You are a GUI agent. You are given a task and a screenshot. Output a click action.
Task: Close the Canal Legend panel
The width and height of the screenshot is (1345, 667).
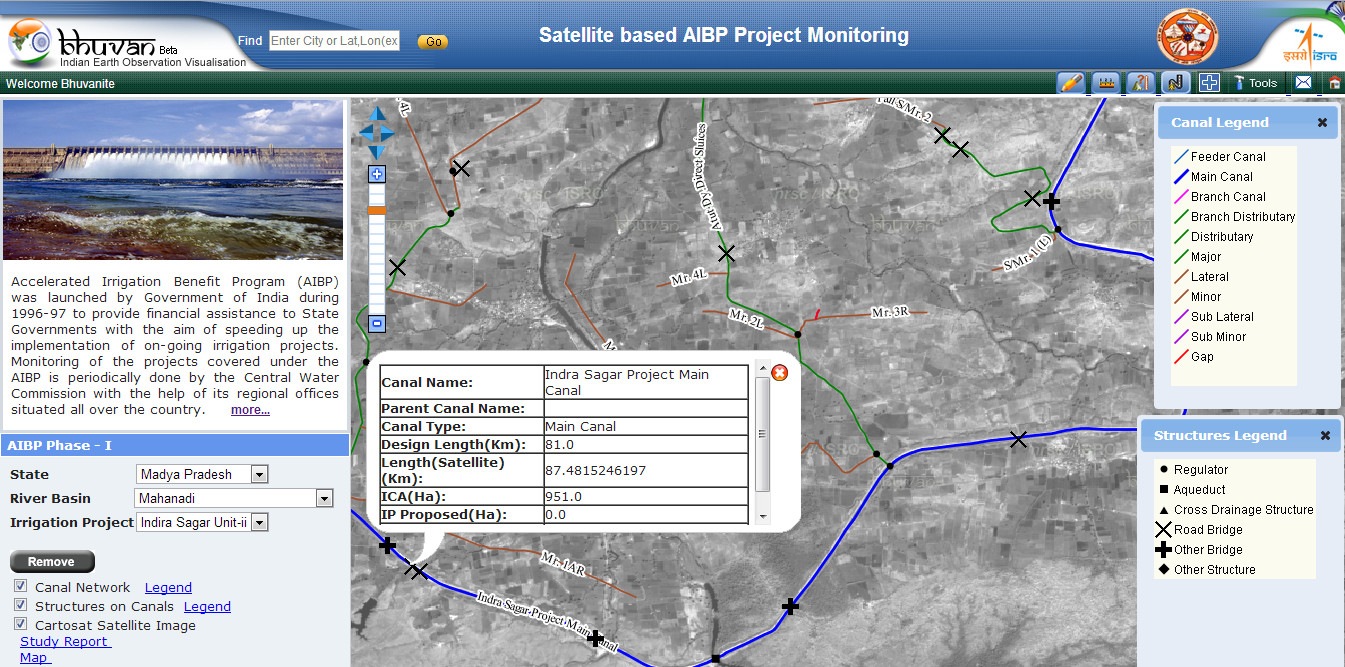click(x=1322, y=122)
